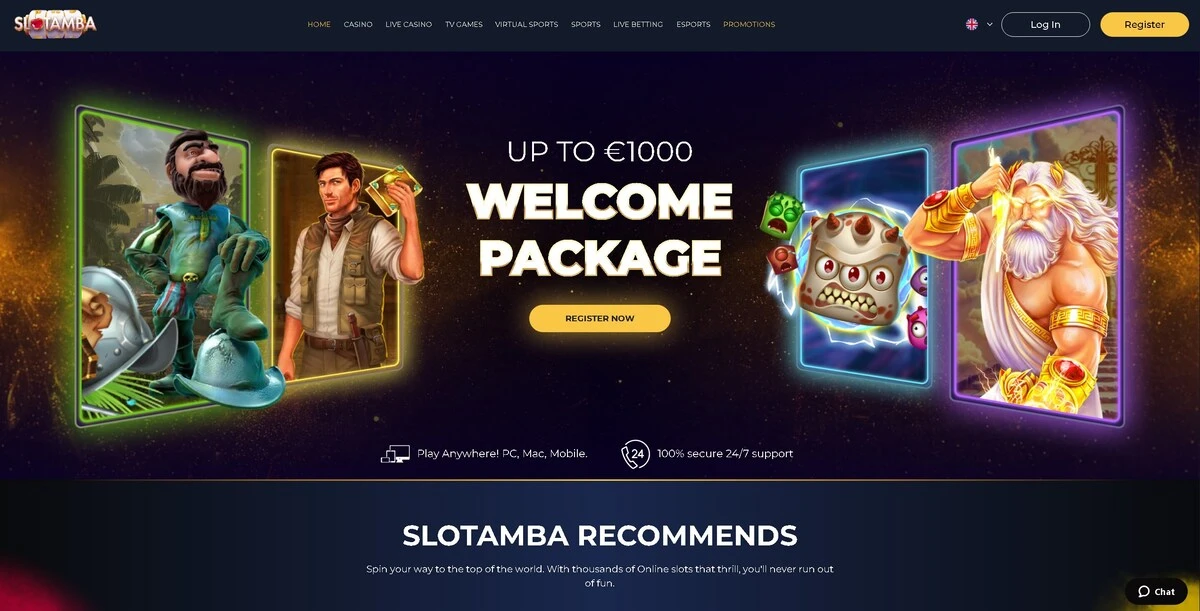Click the Slotamba logo
Viewport: 1200px width, 611px height.
click(x=55, y=24)
